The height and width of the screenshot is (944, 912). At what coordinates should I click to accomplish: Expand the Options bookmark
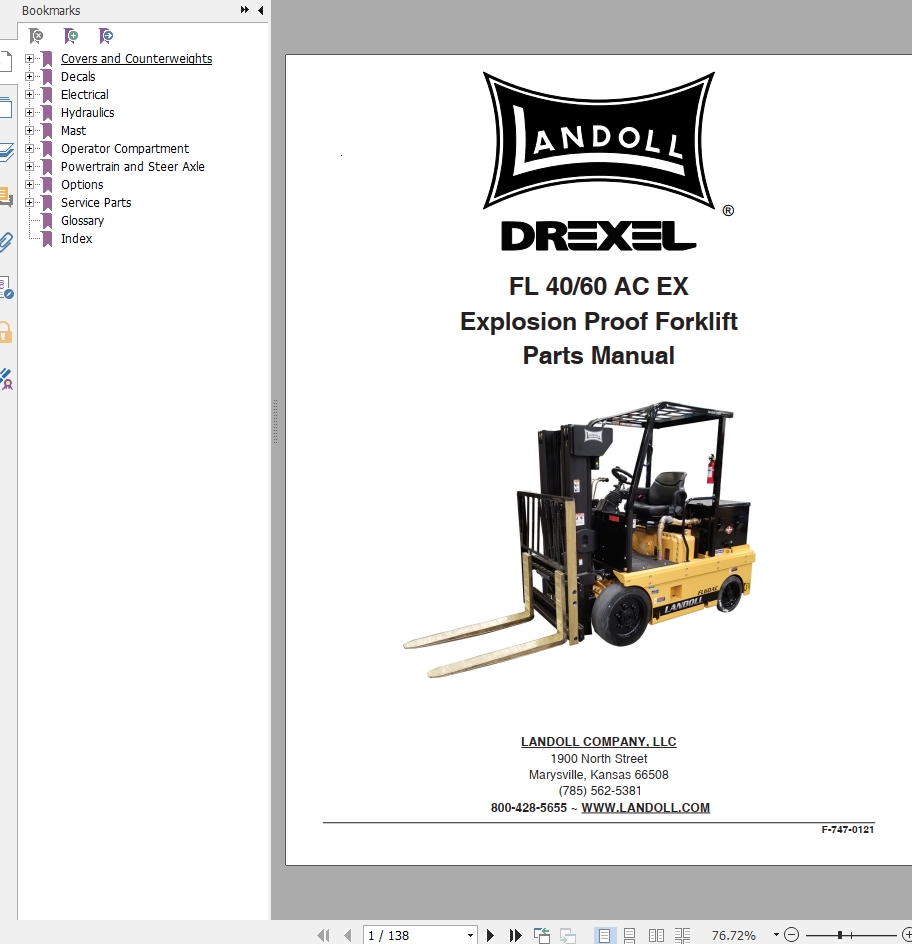[29, 185]
